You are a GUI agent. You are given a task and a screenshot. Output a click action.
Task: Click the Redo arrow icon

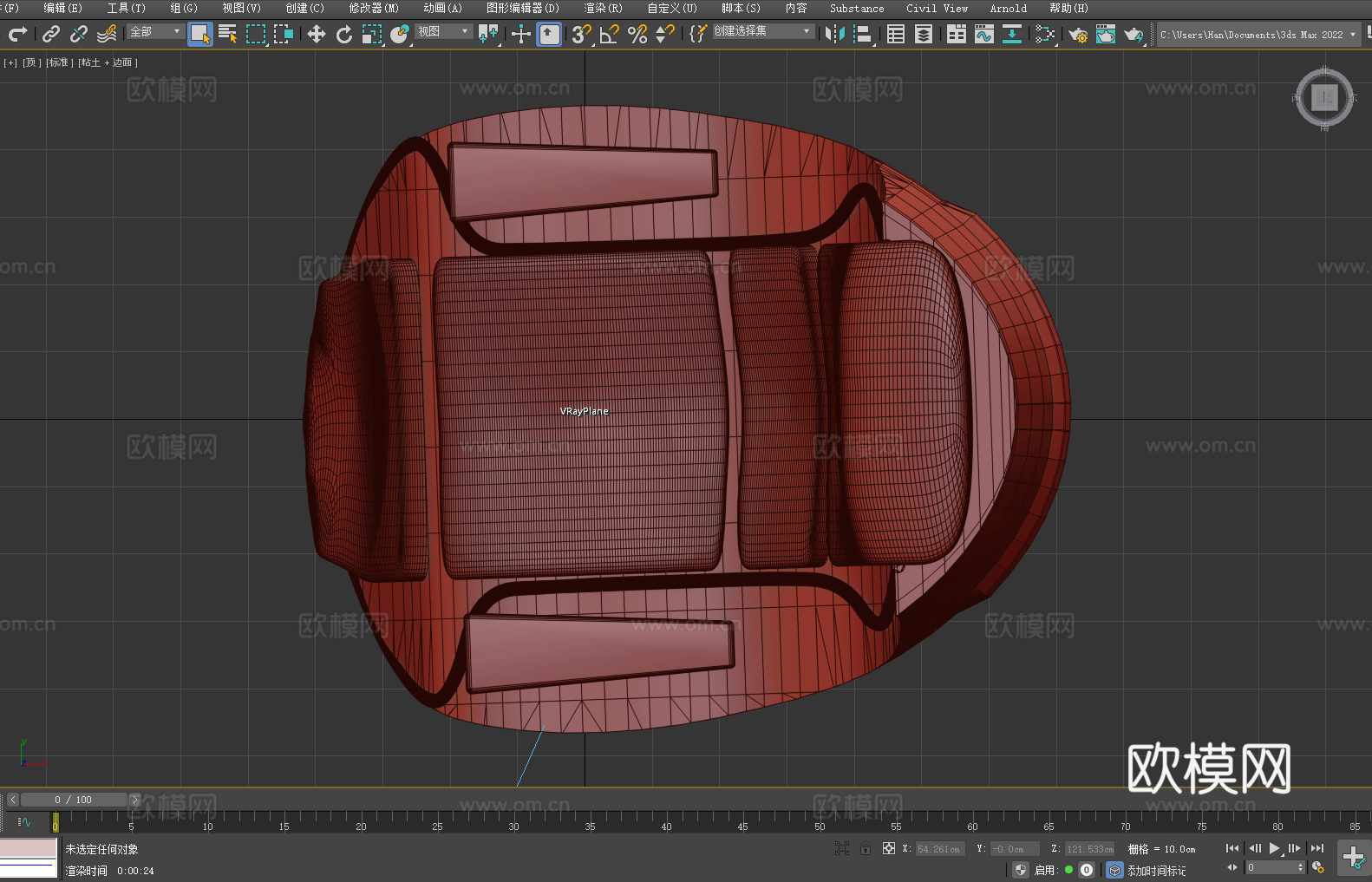click(17, 34)
